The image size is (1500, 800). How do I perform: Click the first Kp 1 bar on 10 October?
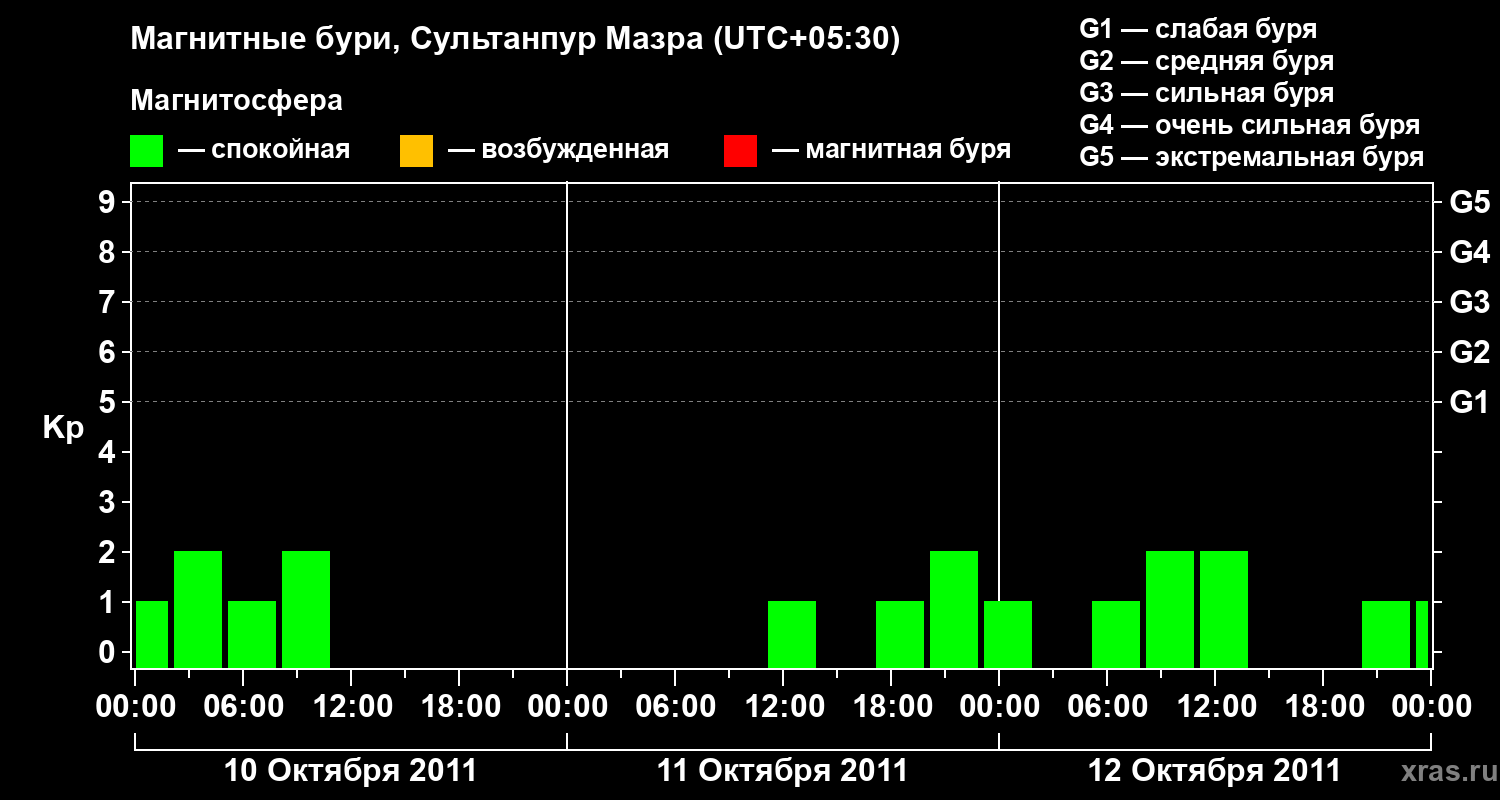point(152,634)
